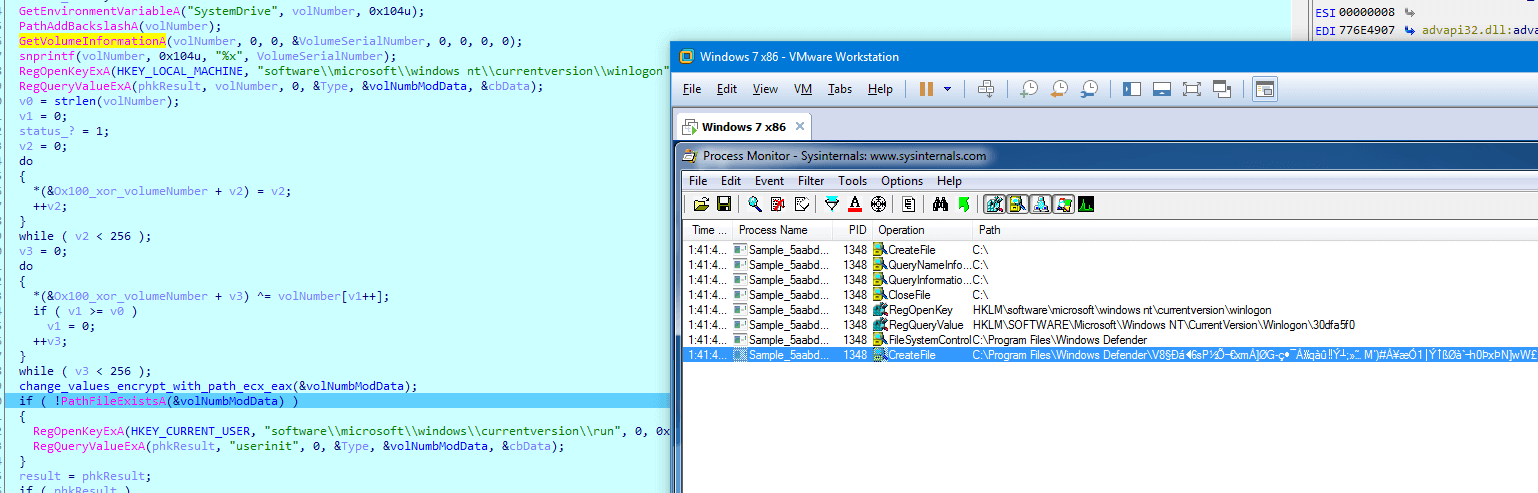This screenshot has width=1538, height=493.
Task: Open Process Monitor Tools menu
Action: pyautogui.click(x=853, y=181)
